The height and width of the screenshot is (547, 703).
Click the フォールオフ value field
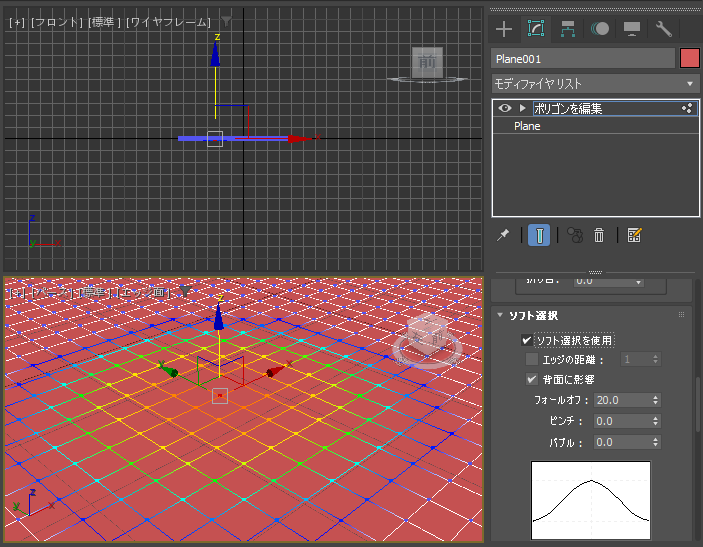(621, 400)
